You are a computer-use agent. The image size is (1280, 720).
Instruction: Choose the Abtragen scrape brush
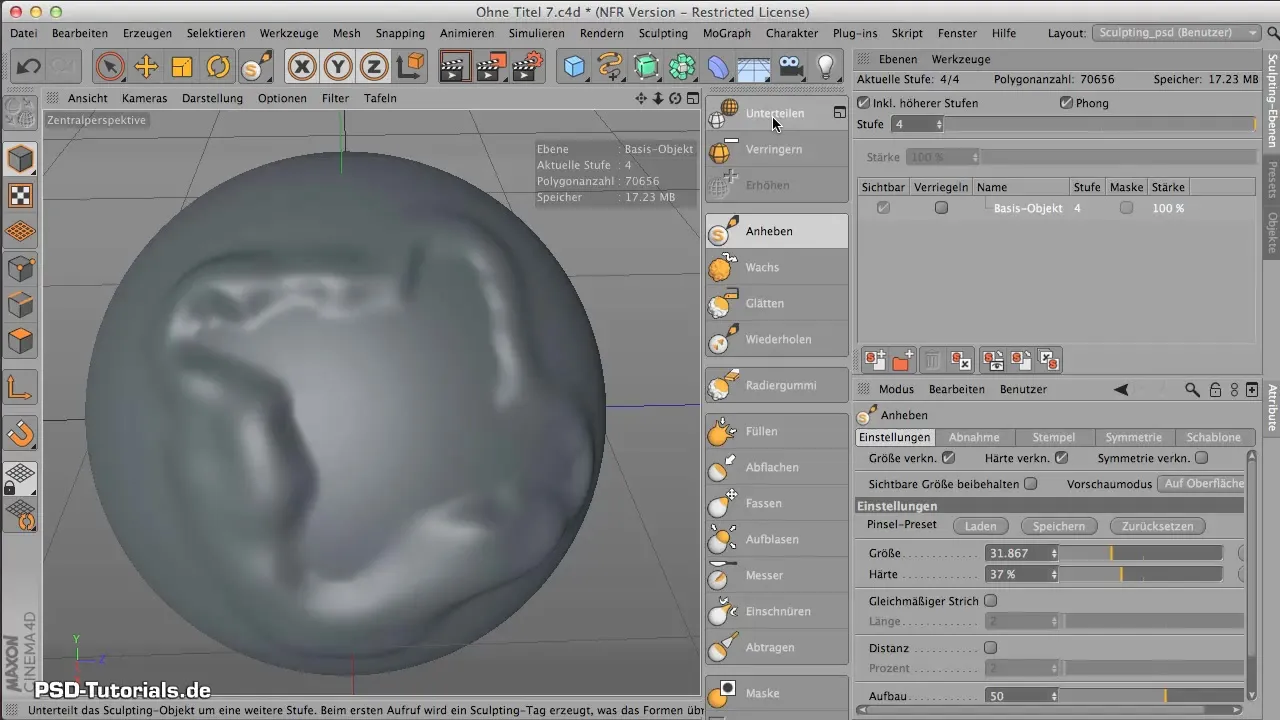tap(776, 647)
